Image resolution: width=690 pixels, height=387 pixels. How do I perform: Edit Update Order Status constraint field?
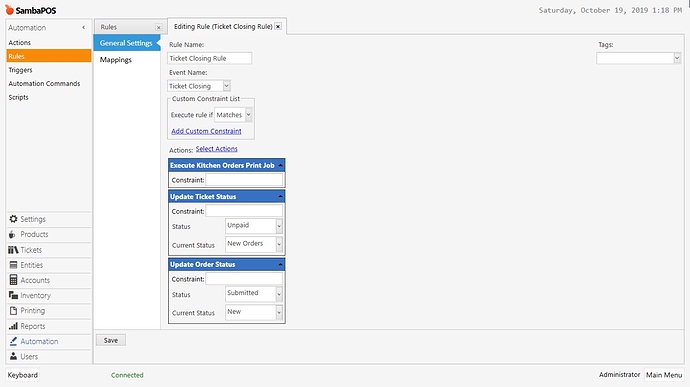tap(244, 279)
